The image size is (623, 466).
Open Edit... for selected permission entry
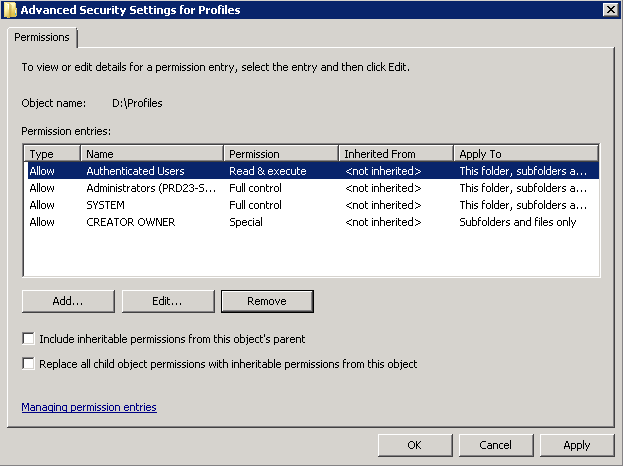pos(168,301)
